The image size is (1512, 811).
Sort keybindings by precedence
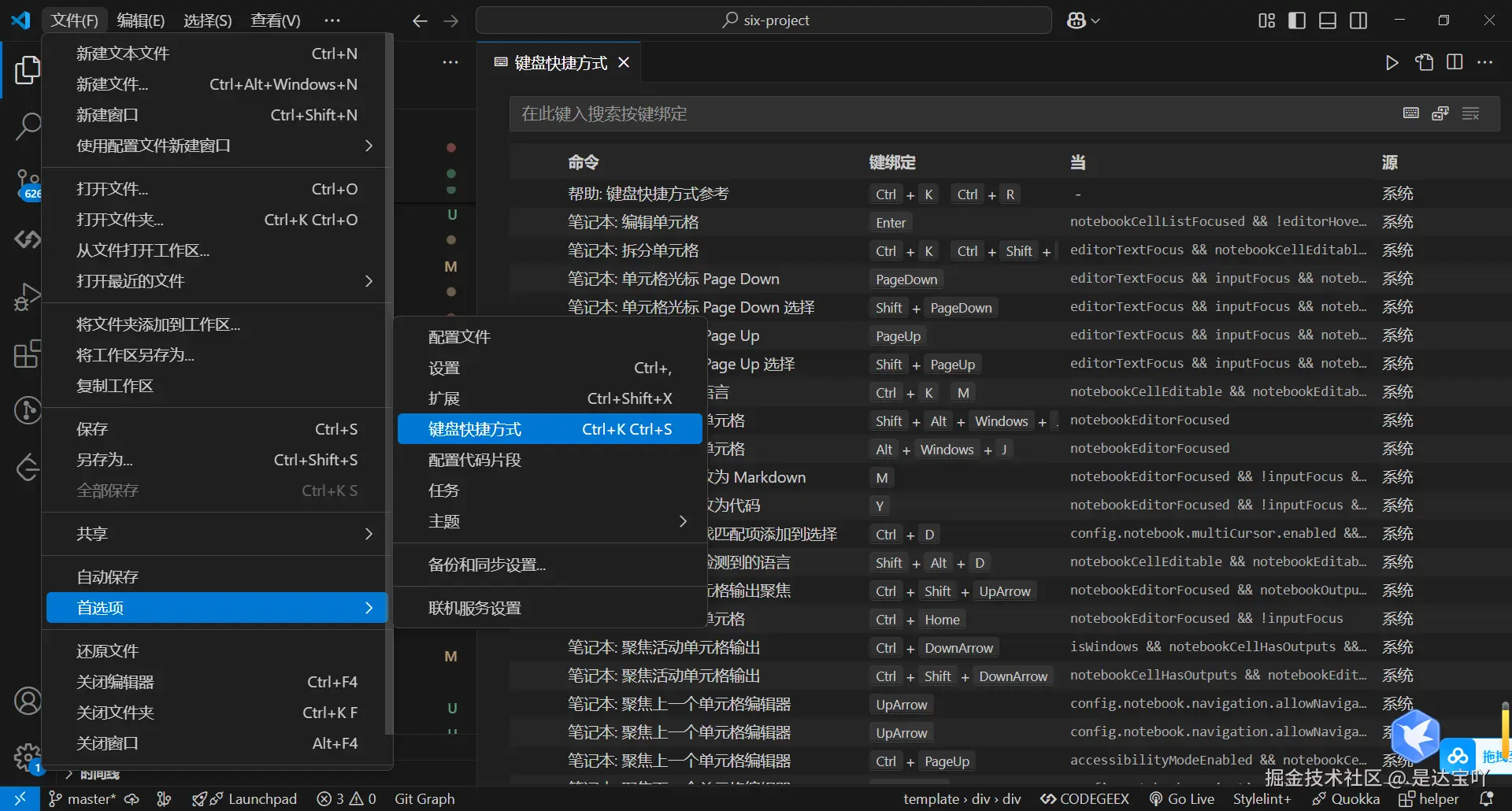pos(1440,113)
